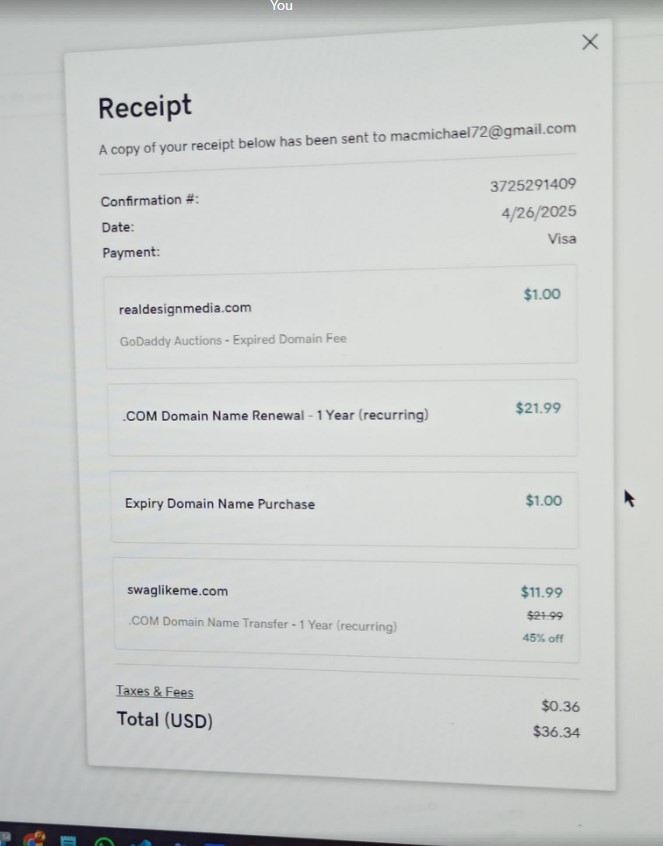Open the green WhatsApp taskbar icon

coord(104,842)
